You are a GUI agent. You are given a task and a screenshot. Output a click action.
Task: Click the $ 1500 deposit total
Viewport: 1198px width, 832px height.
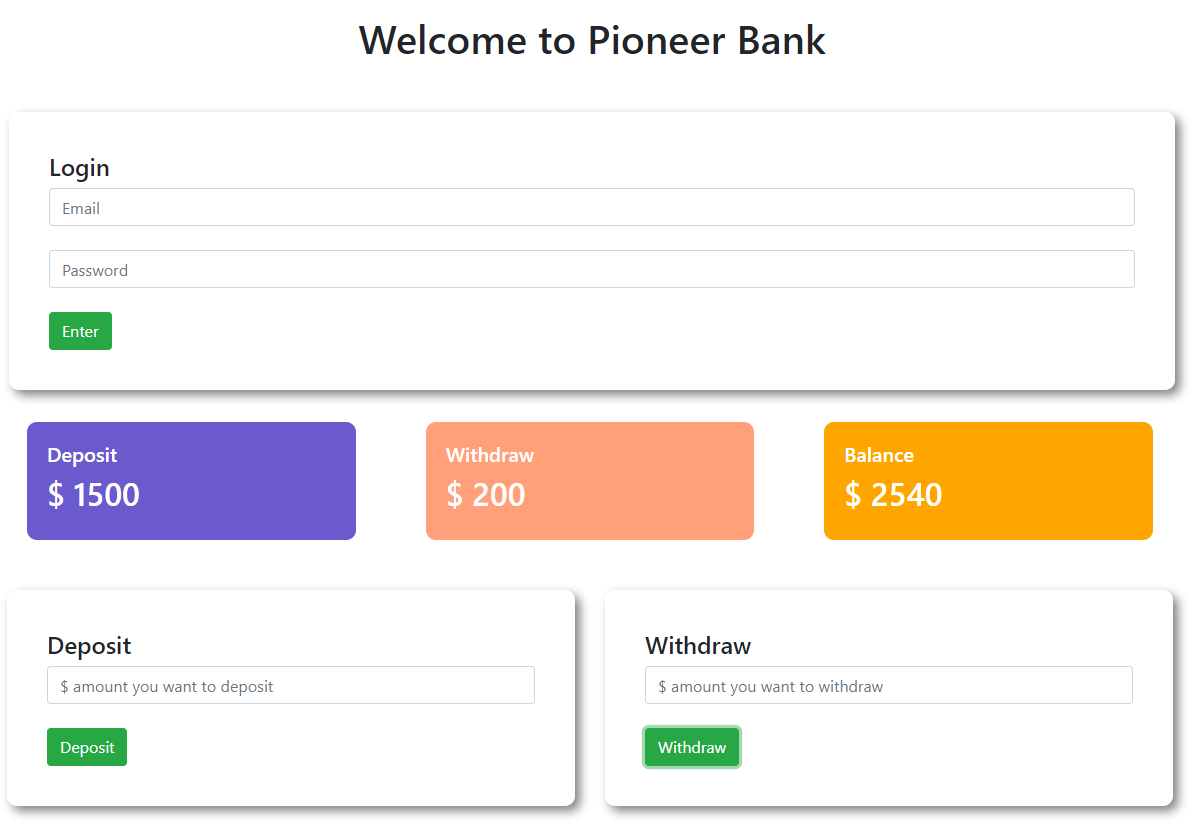pos(93,495)
